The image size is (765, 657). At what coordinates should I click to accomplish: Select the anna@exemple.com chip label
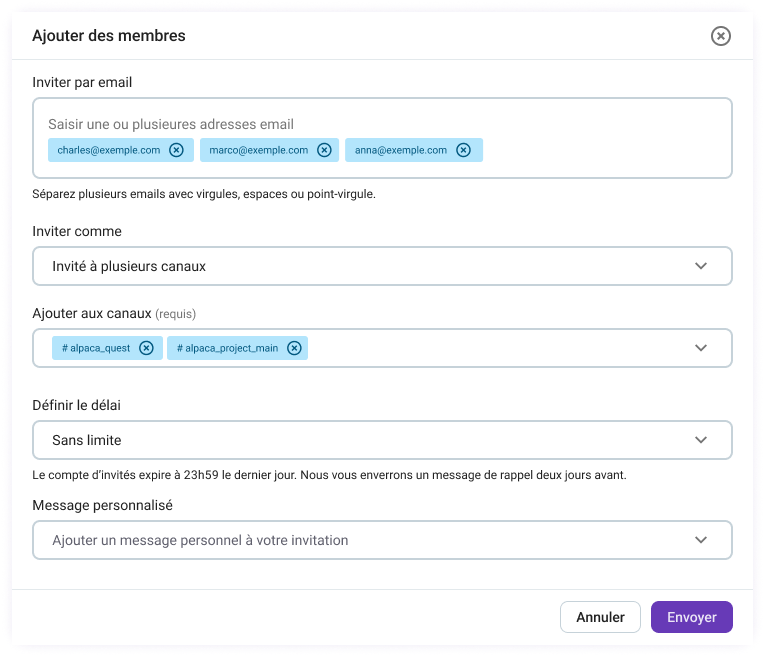click(400, 150)
